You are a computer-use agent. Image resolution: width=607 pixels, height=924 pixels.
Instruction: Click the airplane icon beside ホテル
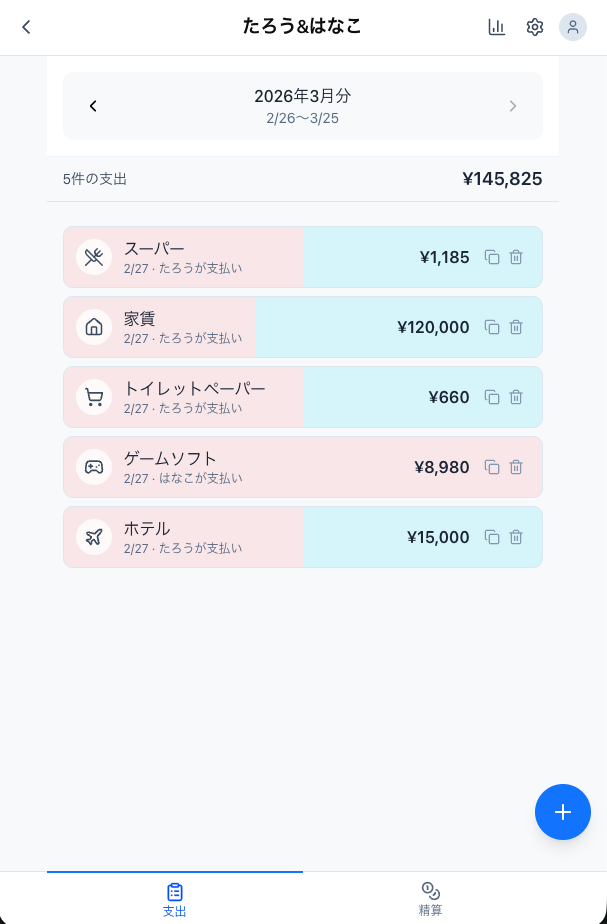click(x=93, y=537)
